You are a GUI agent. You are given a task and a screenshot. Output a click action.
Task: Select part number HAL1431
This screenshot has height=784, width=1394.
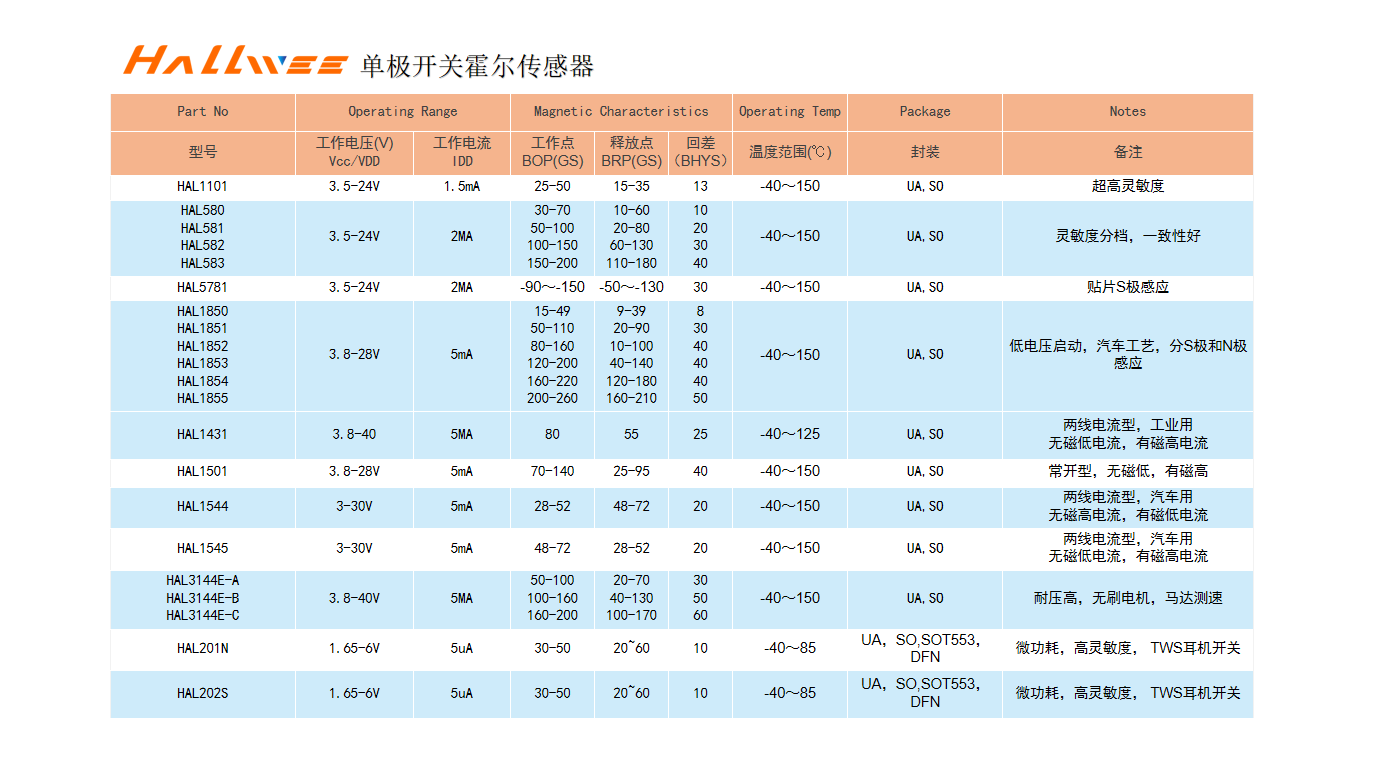pos(203,435)
